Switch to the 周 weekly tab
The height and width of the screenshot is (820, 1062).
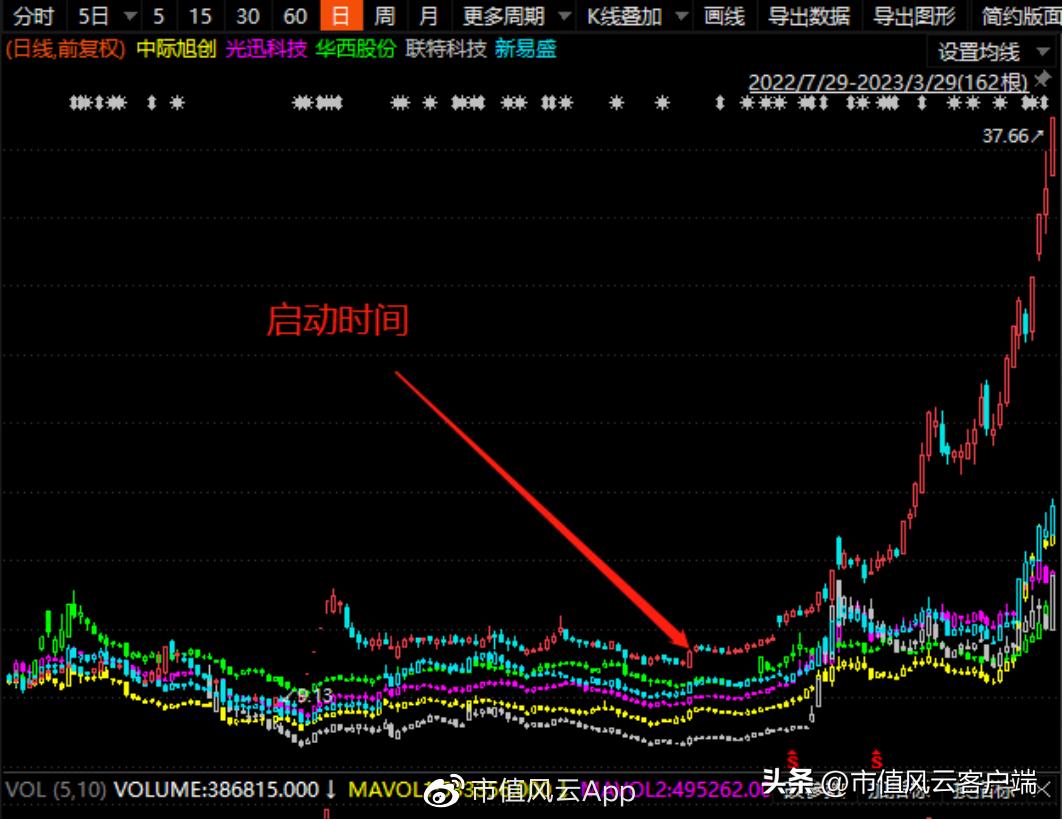point(383,16)
